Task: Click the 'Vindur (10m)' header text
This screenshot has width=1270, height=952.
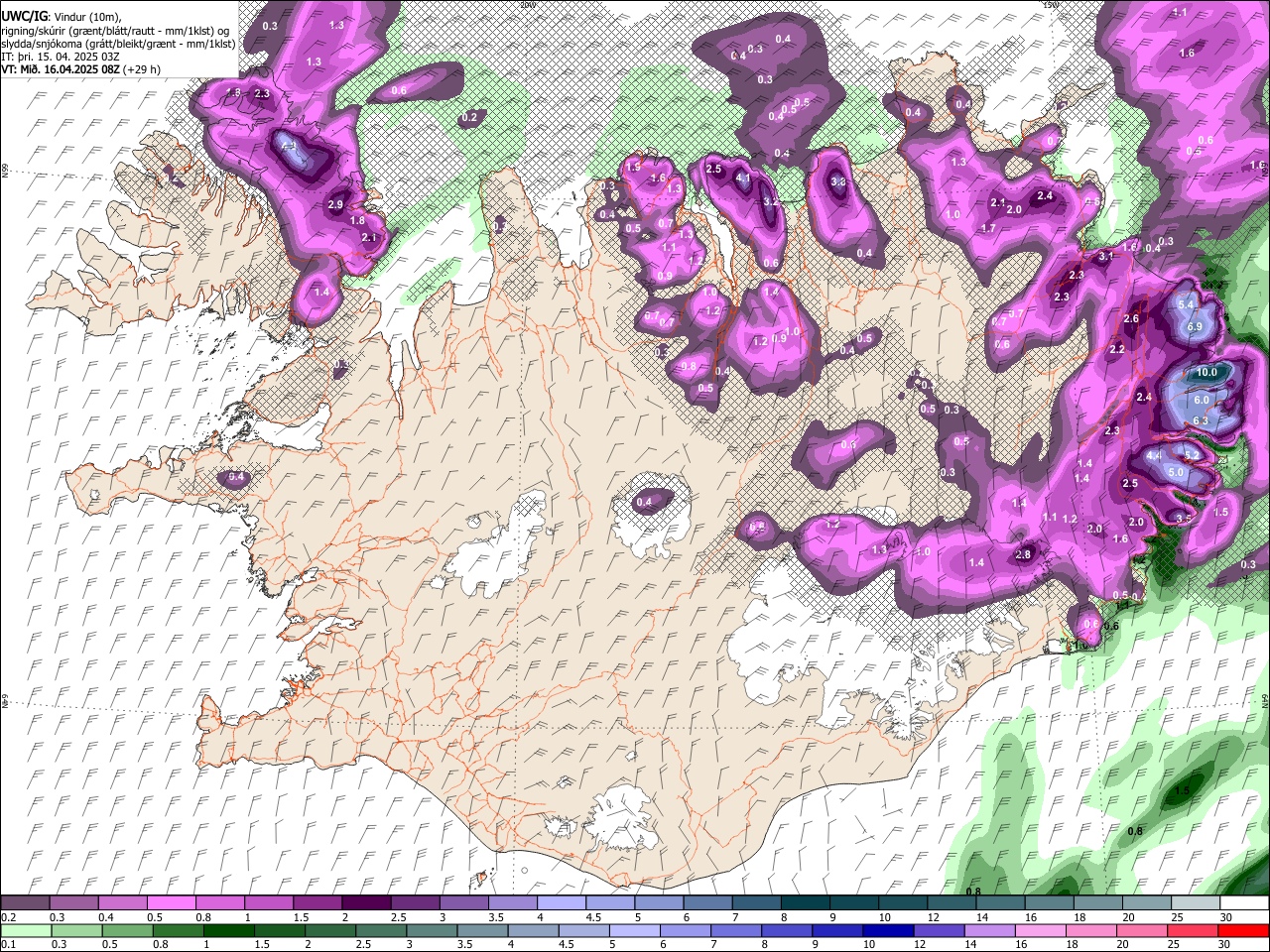Action: coord(85,17)
